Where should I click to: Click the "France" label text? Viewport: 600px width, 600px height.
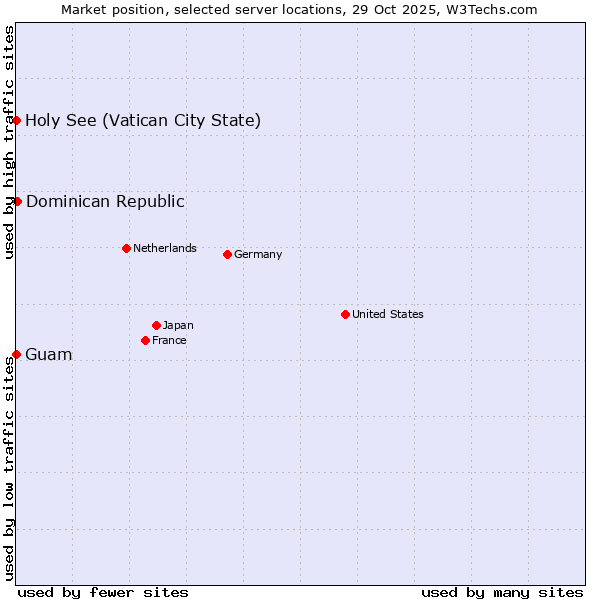point(169,340)
